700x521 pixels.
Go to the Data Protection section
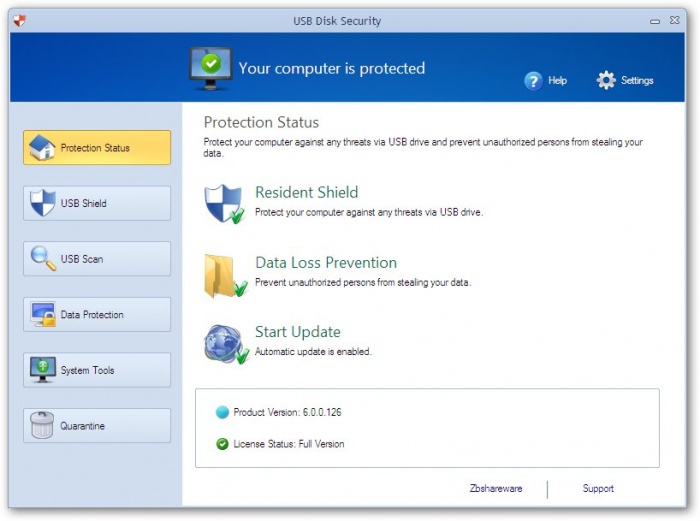click(97, 315)
